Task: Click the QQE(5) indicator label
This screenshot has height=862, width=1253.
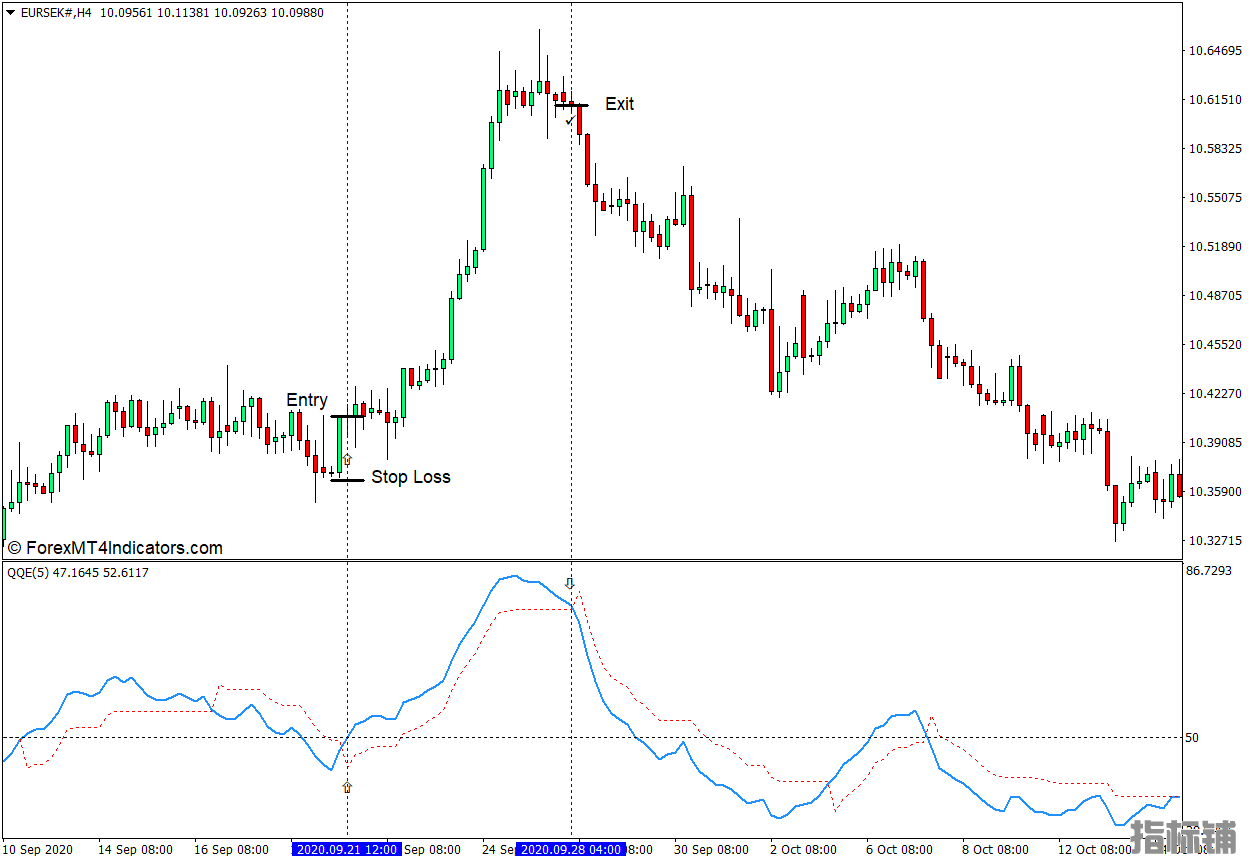Action: (78, 573)
